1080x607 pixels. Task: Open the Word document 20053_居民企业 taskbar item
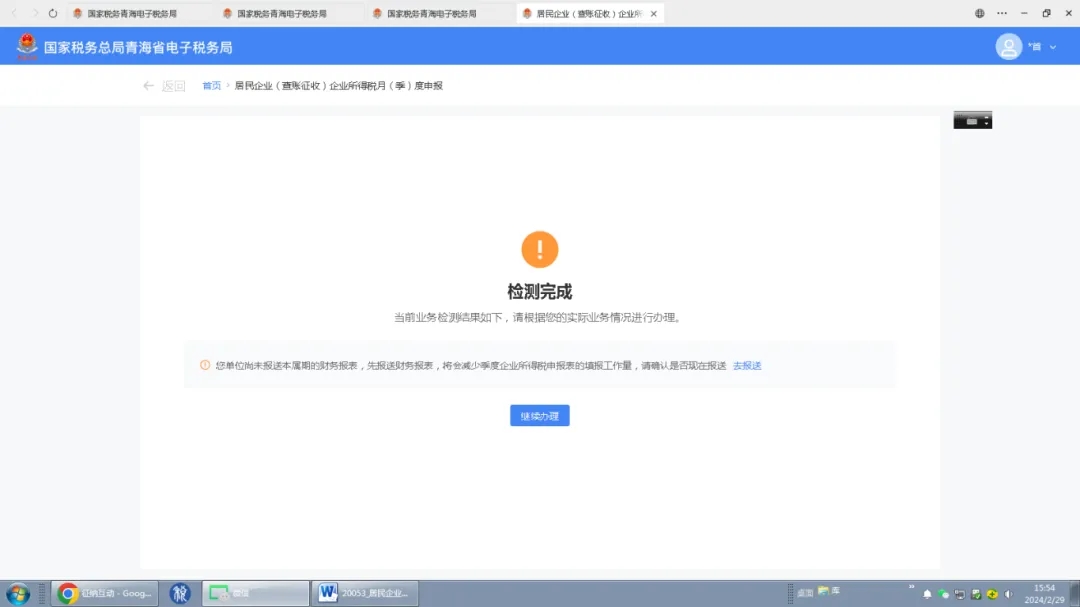coord(365,593)
